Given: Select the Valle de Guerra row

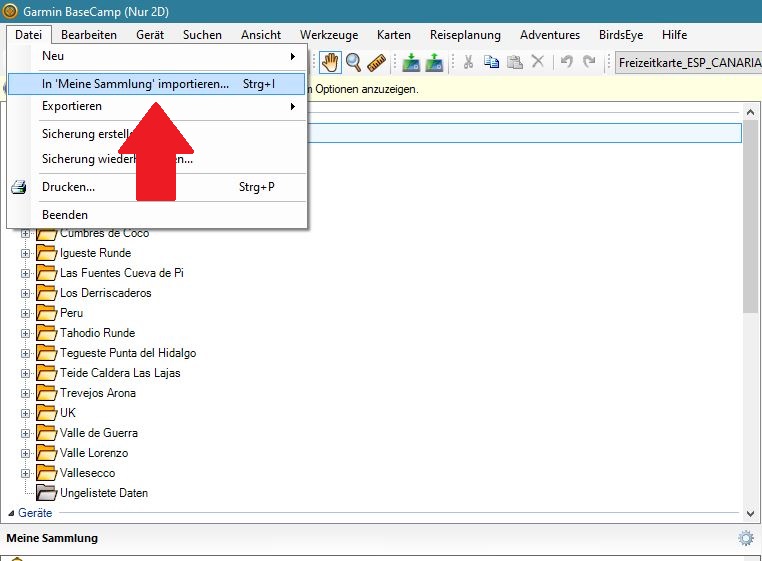Looking at the screenshot, I should [99, 433].
